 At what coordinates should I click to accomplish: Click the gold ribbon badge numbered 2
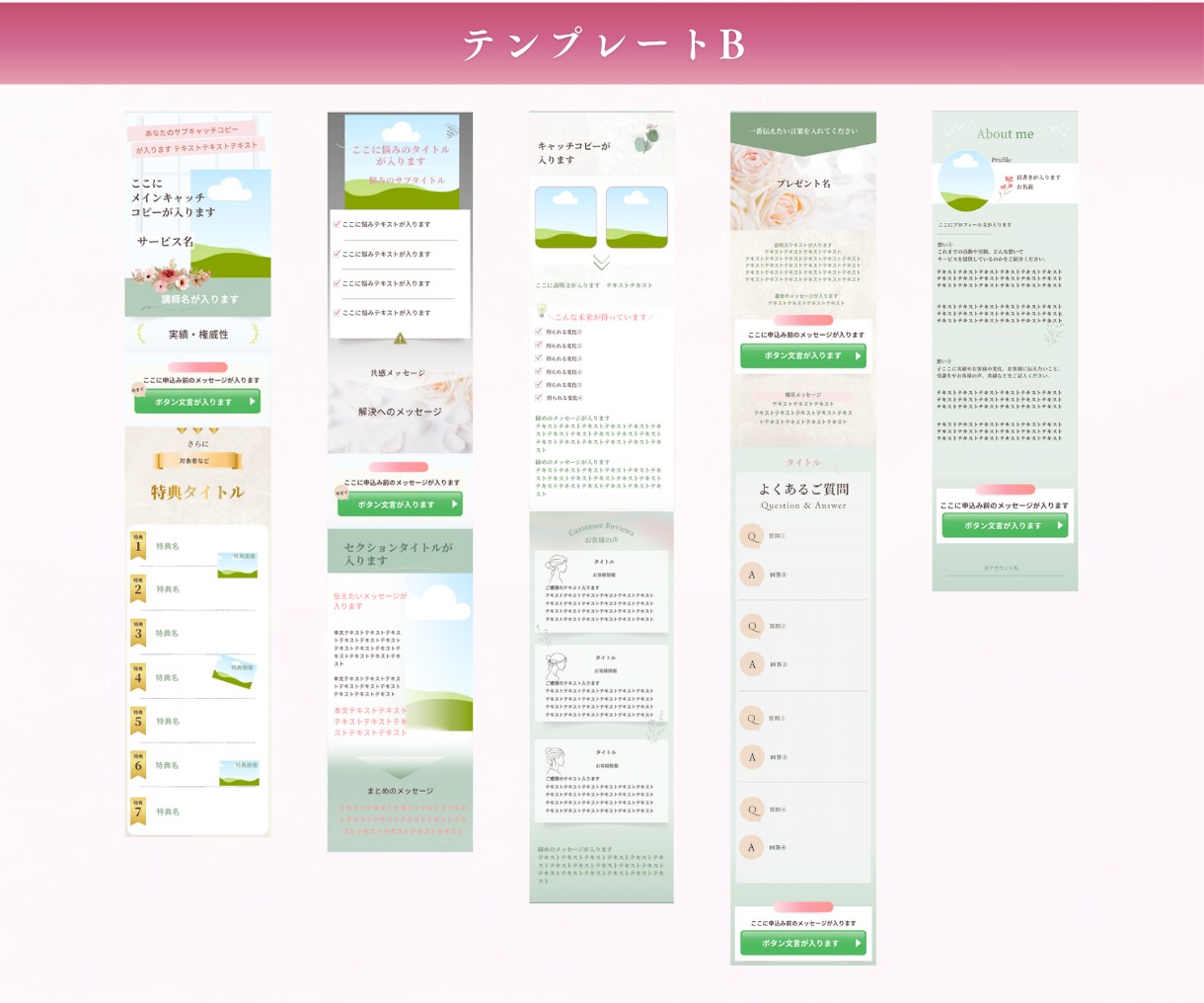pos(138,588)
